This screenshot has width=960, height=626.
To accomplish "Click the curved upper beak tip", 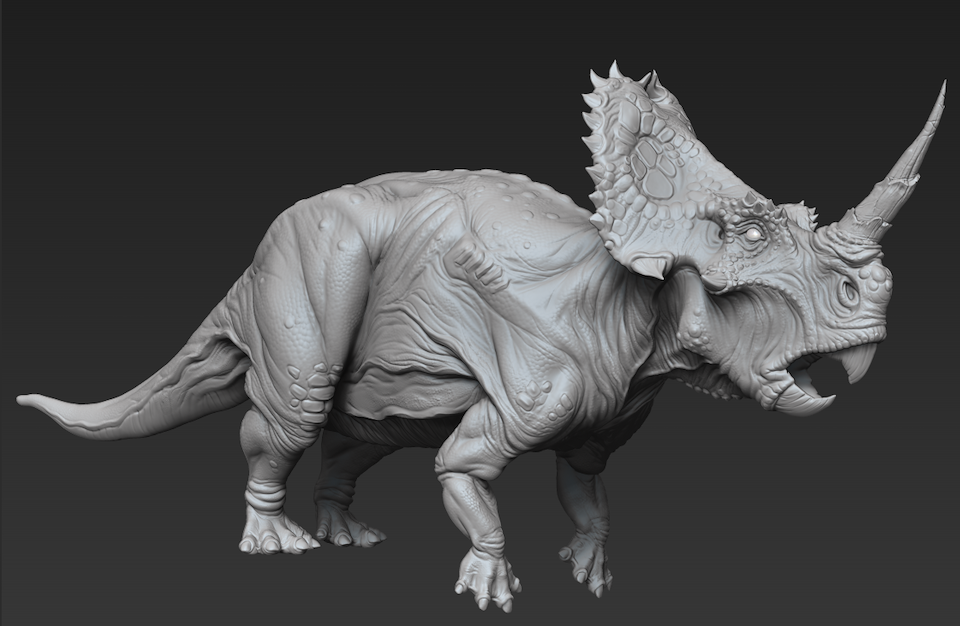I will pyautogui.click(x=859, y=367).
